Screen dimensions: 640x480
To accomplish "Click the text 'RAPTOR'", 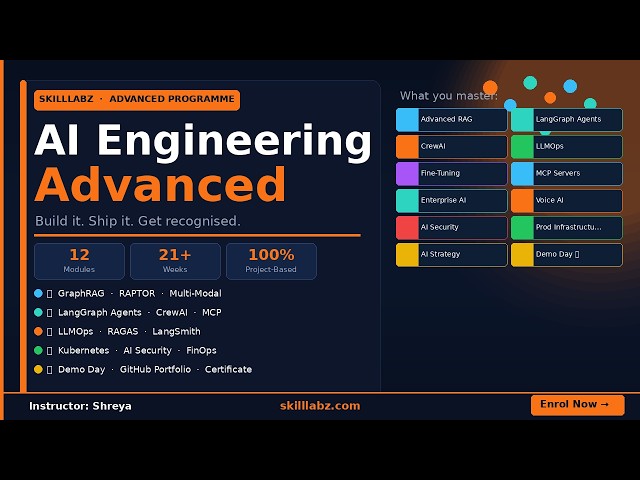I will point(137,293).
